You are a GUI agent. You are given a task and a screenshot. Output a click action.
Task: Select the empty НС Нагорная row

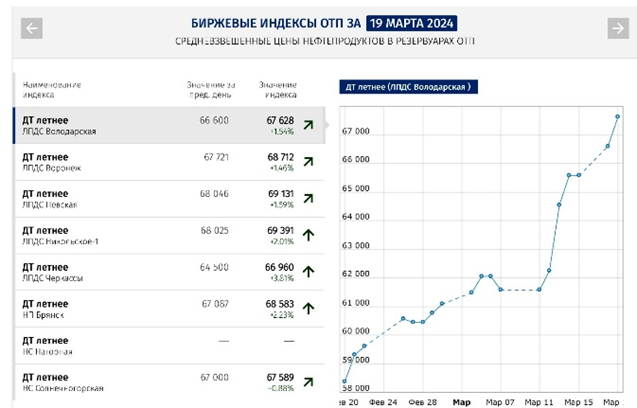click(x=150, y=345)
